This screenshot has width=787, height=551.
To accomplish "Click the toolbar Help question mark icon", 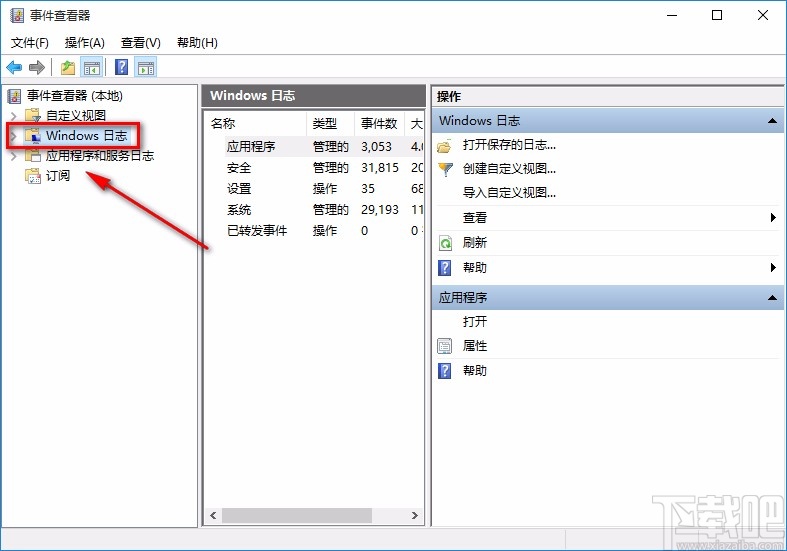I will coord(121,67).
